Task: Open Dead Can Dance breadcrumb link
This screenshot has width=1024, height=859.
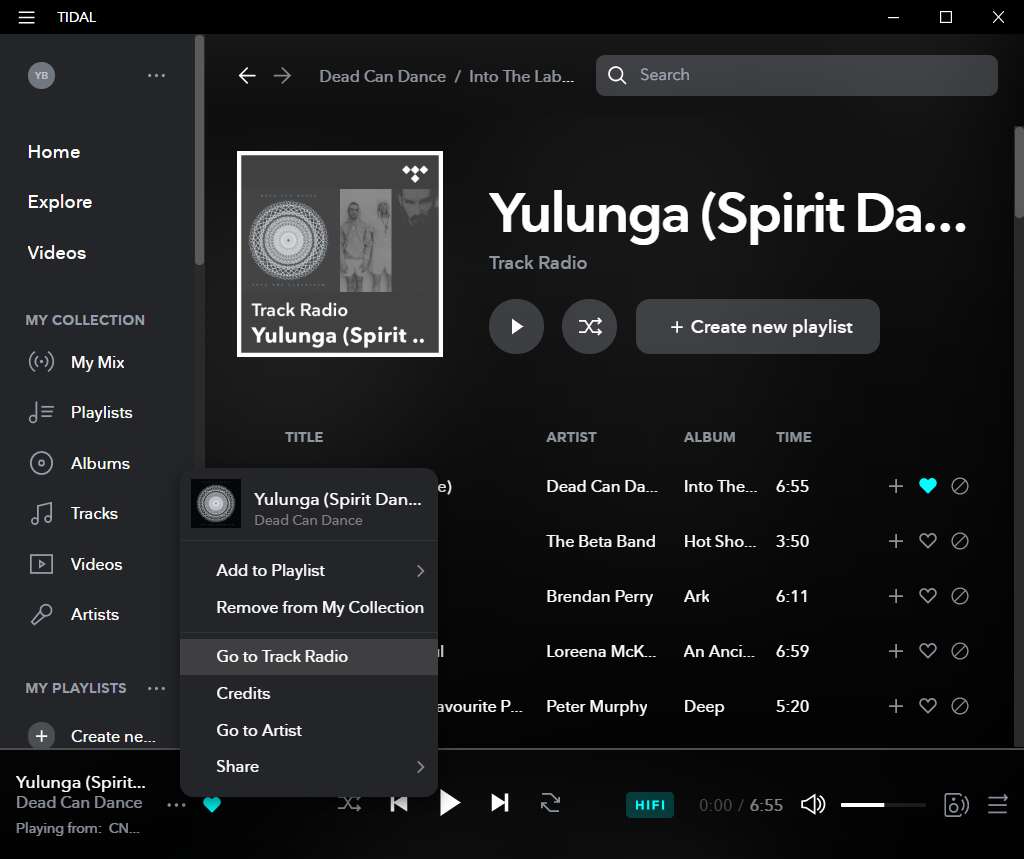Action: [x=382, y=76]
